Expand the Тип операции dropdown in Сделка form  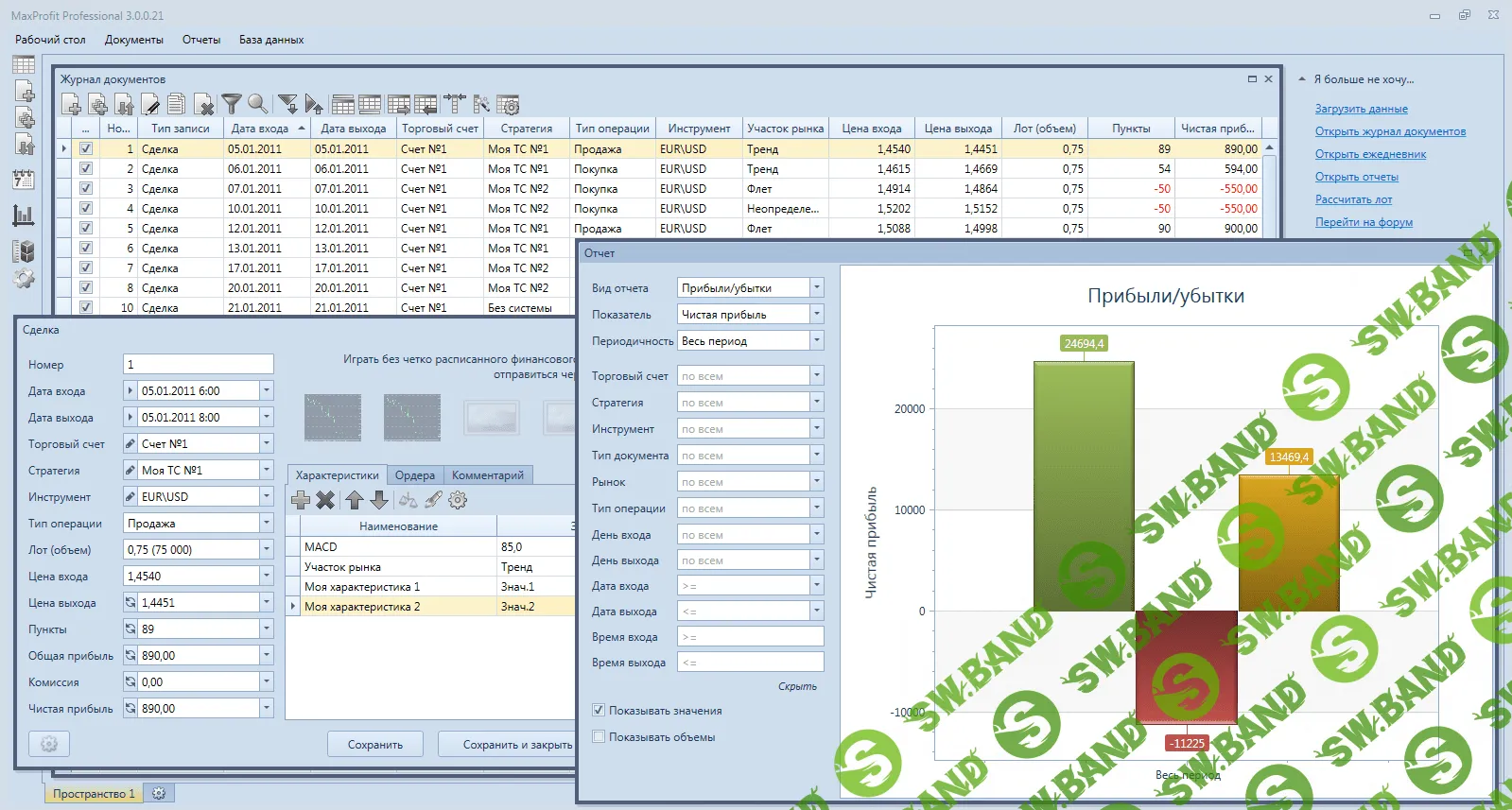point(267,523)
